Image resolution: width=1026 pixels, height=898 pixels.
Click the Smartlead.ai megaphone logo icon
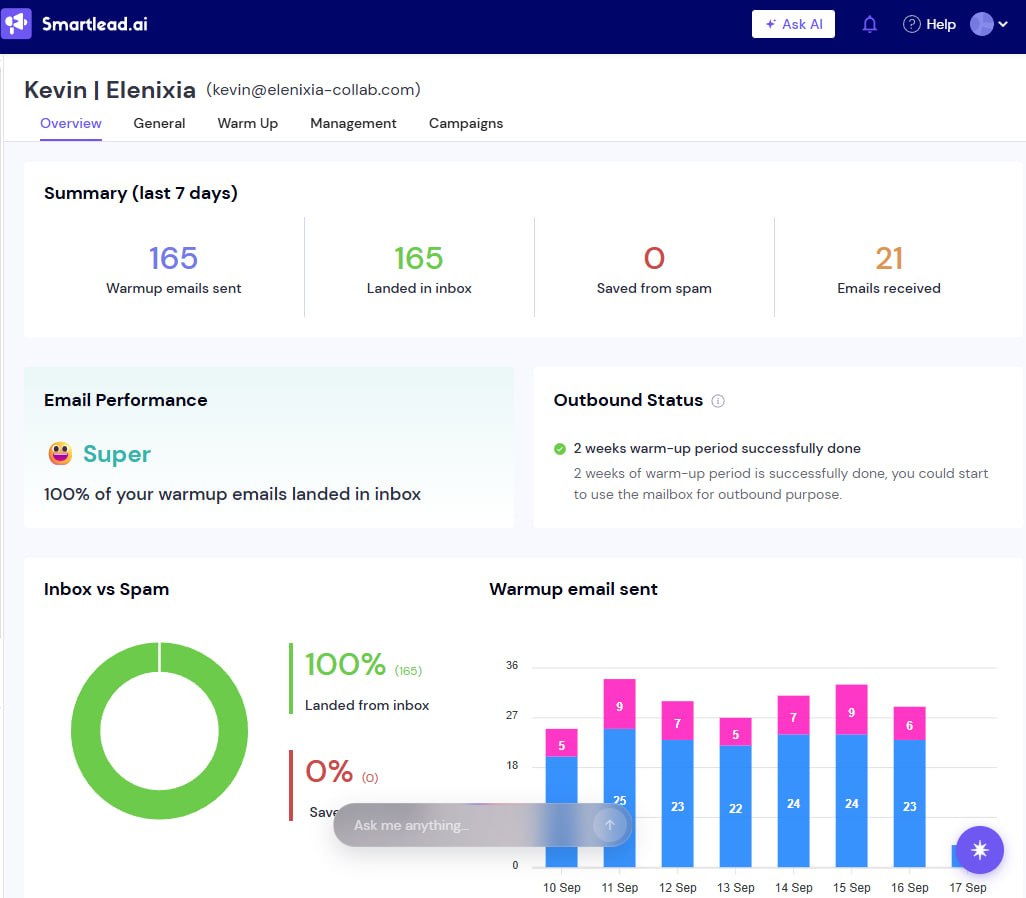point(16,24)
